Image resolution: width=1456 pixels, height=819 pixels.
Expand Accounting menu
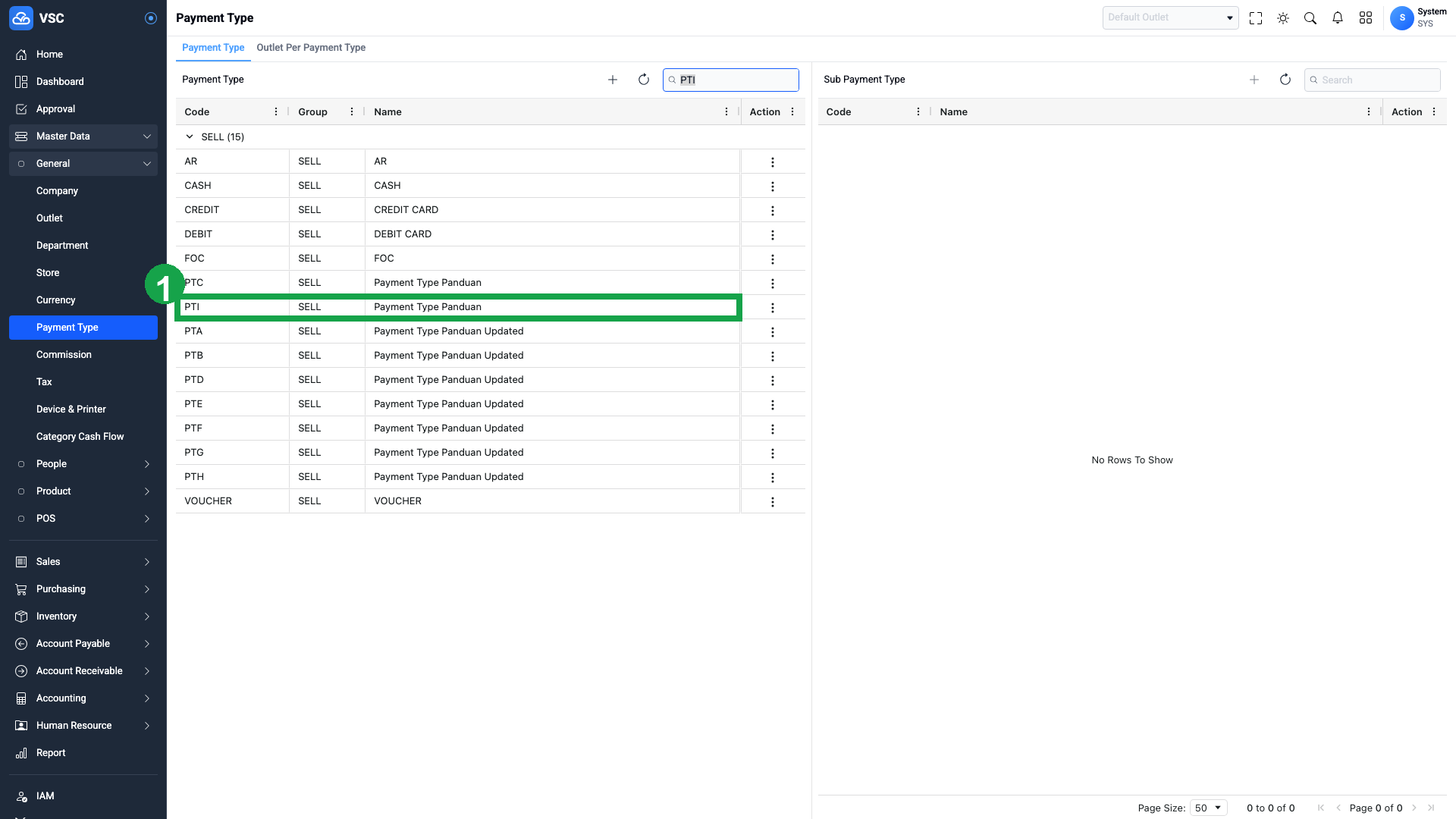(x=83, y=698)
